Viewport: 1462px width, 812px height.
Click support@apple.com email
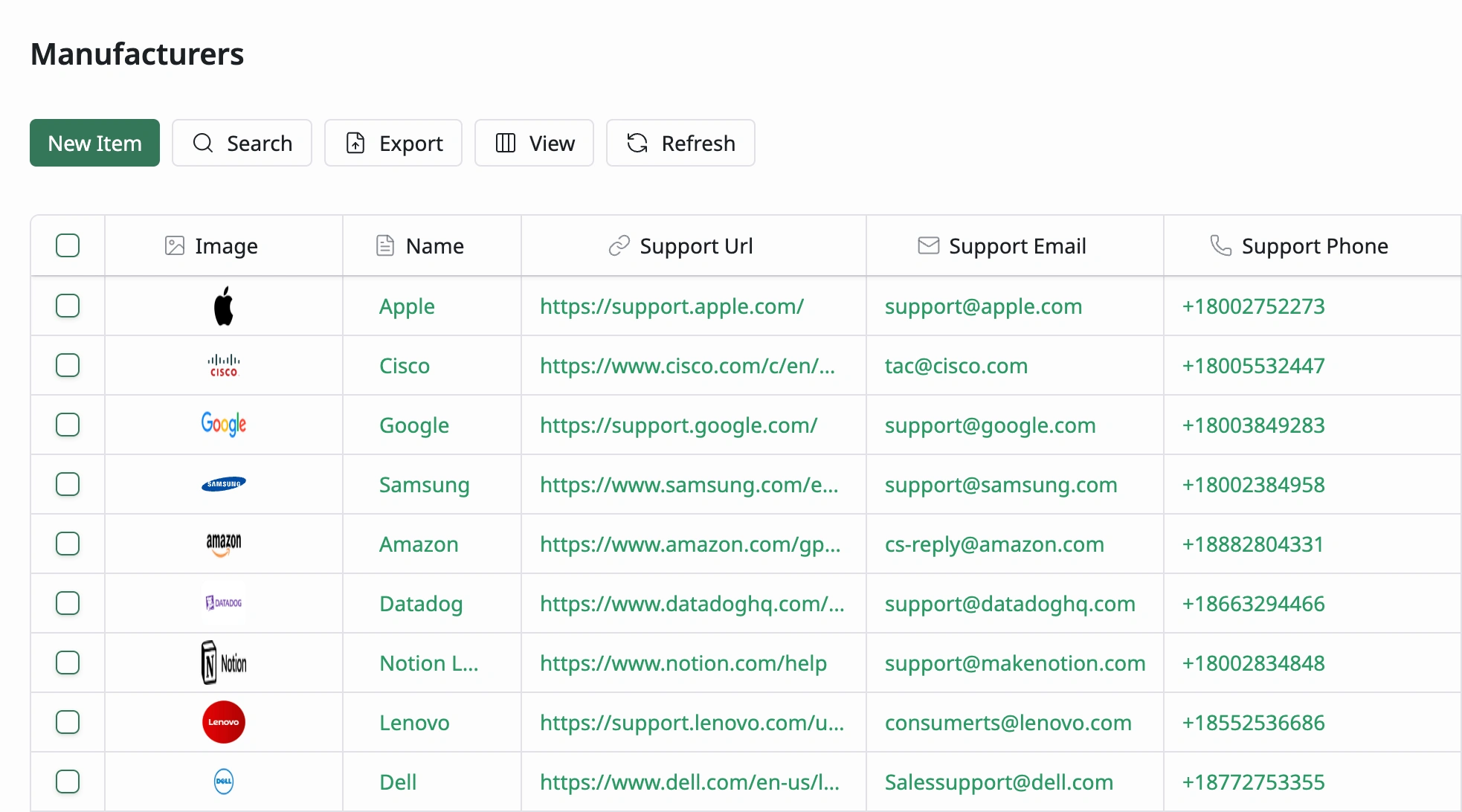coord(983,306)
